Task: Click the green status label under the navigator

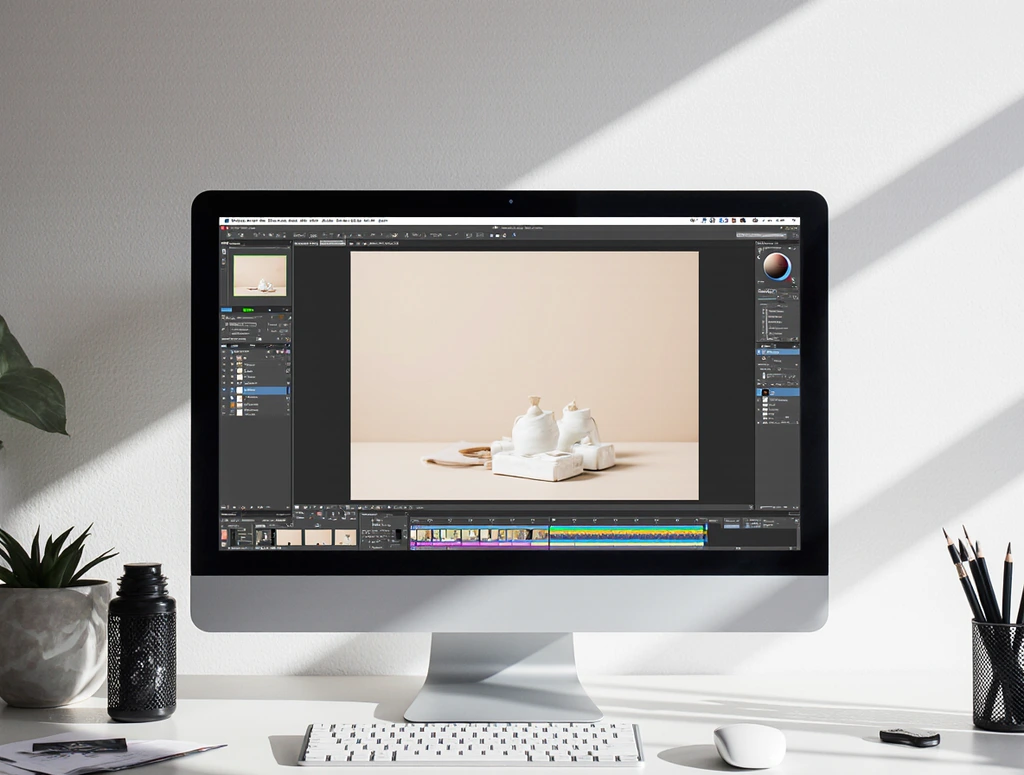Action: coord(248,310)
